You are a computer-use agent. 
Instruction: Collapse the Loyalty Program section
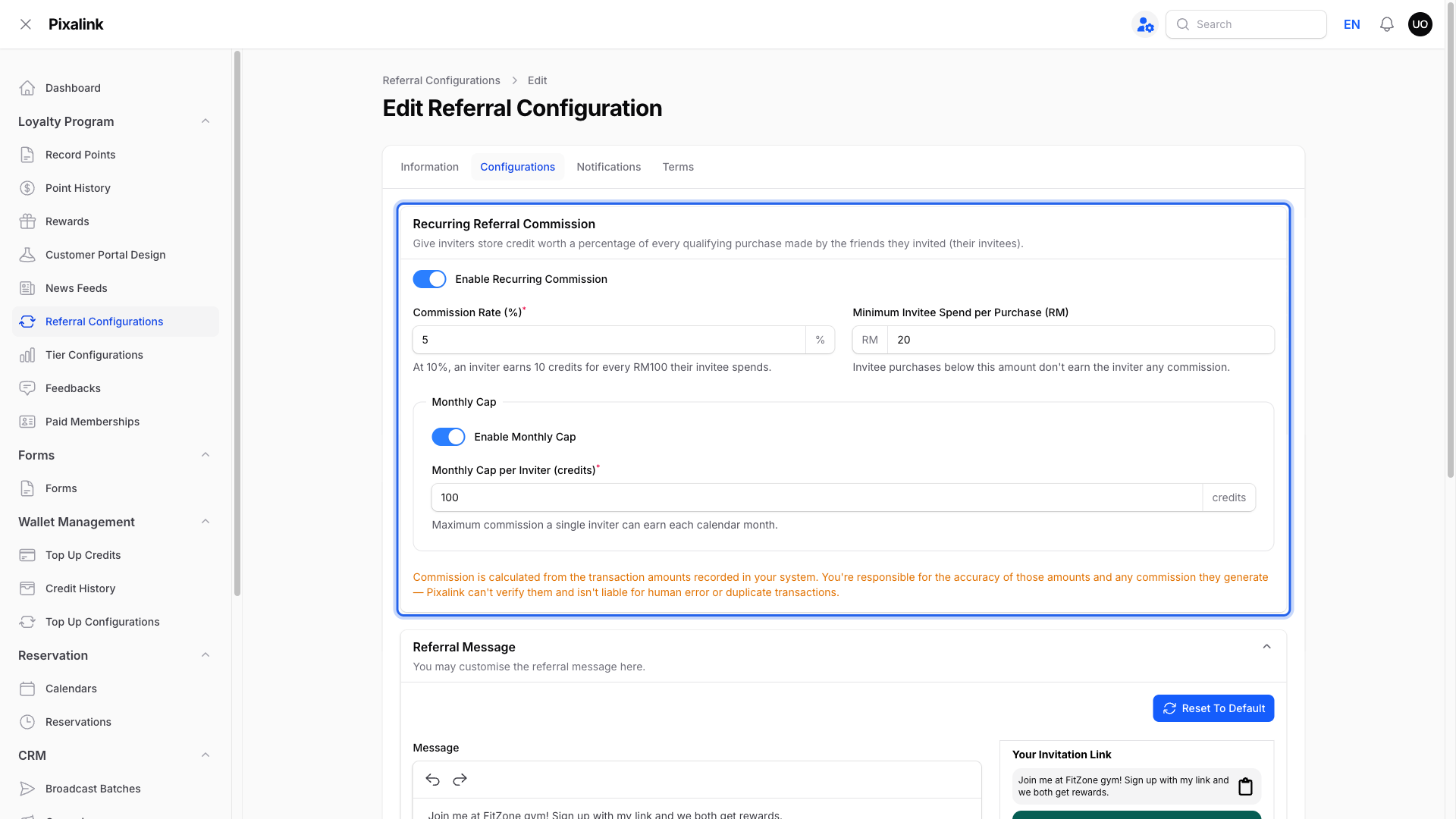[206, 121]
